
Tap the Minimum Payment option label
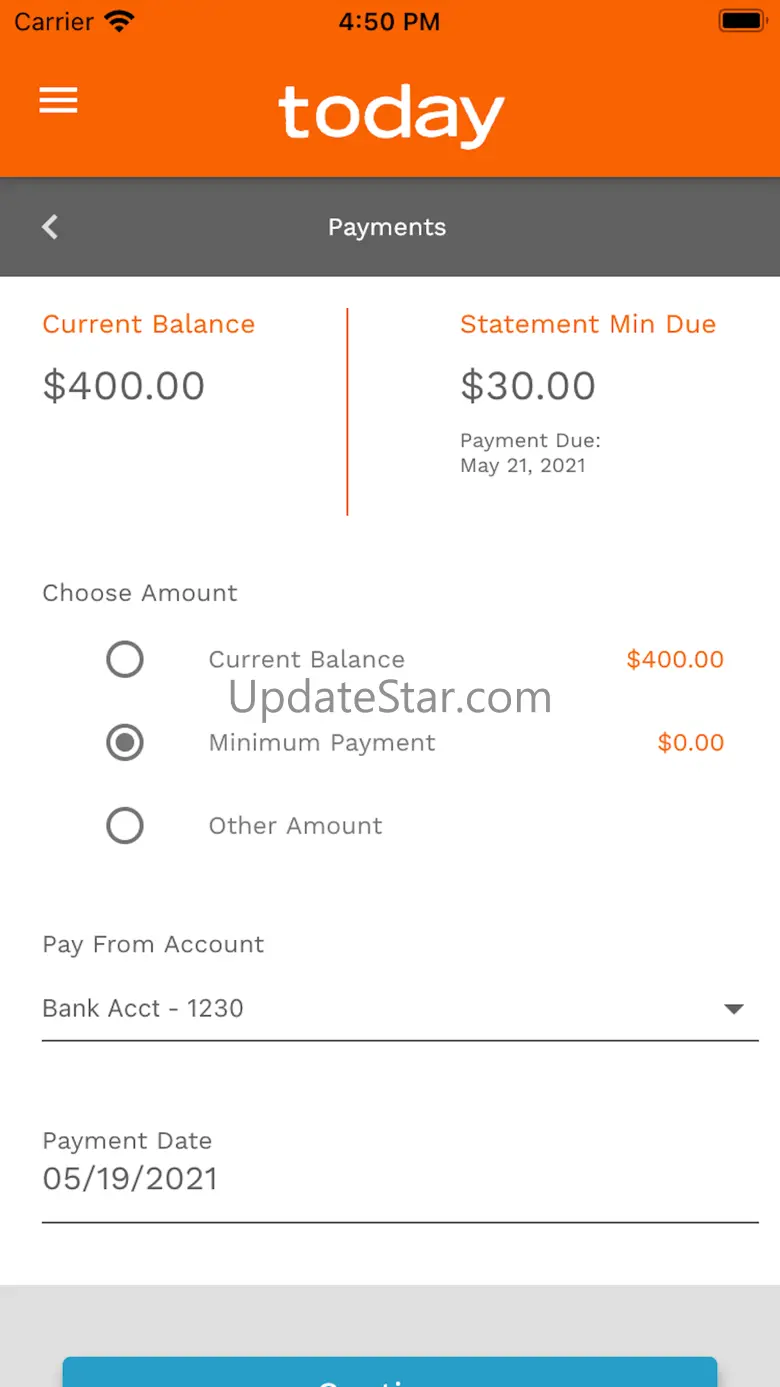pos(322,743)
